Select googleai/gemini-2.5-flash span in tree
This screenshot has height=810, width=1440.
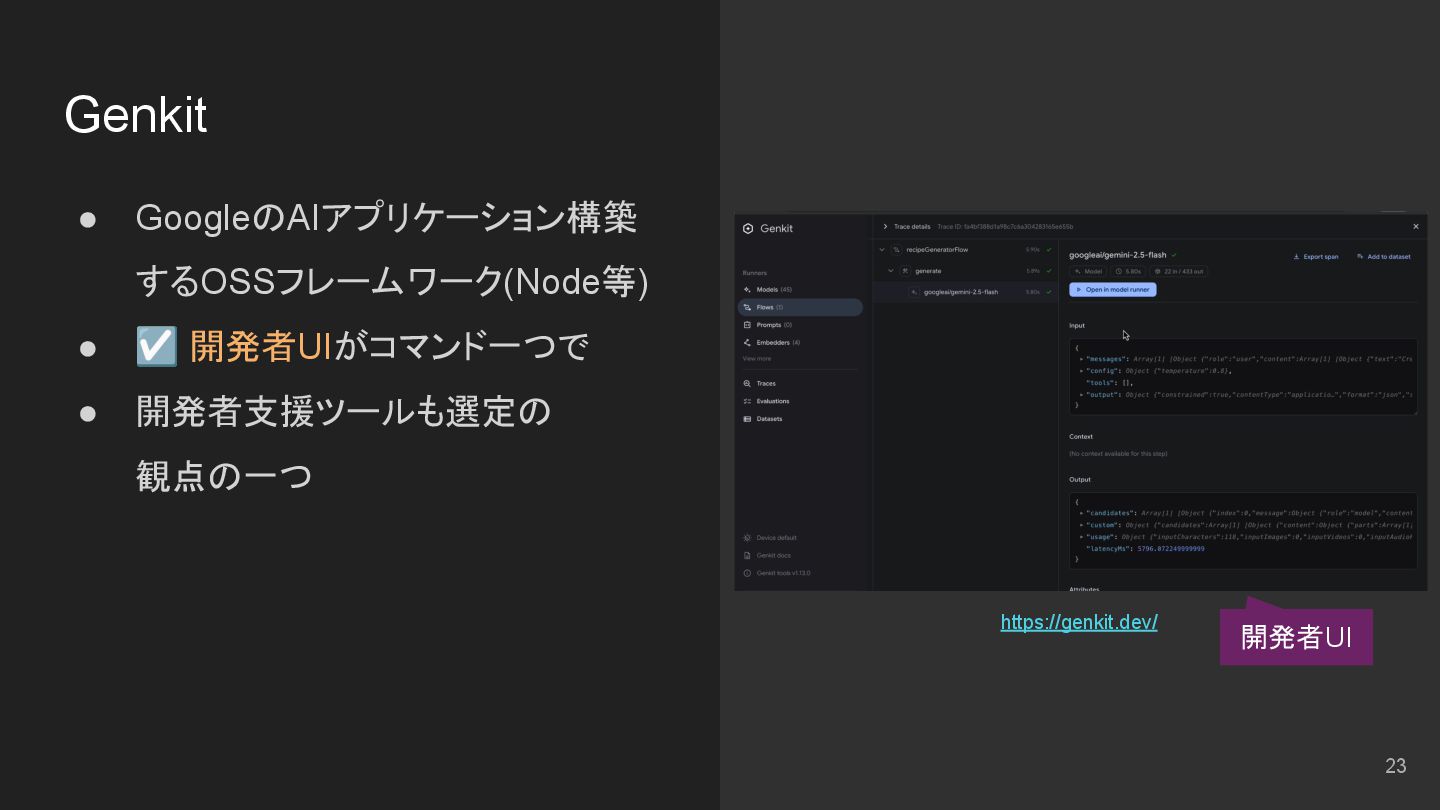pos(966,292)
